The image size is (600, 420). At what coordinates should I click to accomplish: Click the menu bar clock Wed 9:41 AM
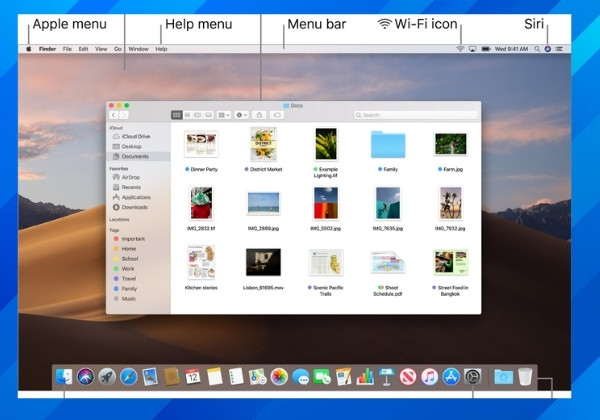(x=511, y=49)
